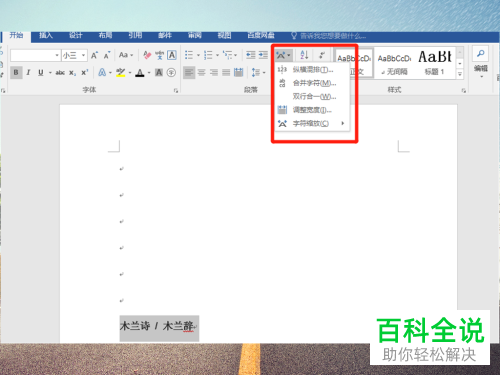Apply black font color A
500x375 pixels.
(140, 72)
